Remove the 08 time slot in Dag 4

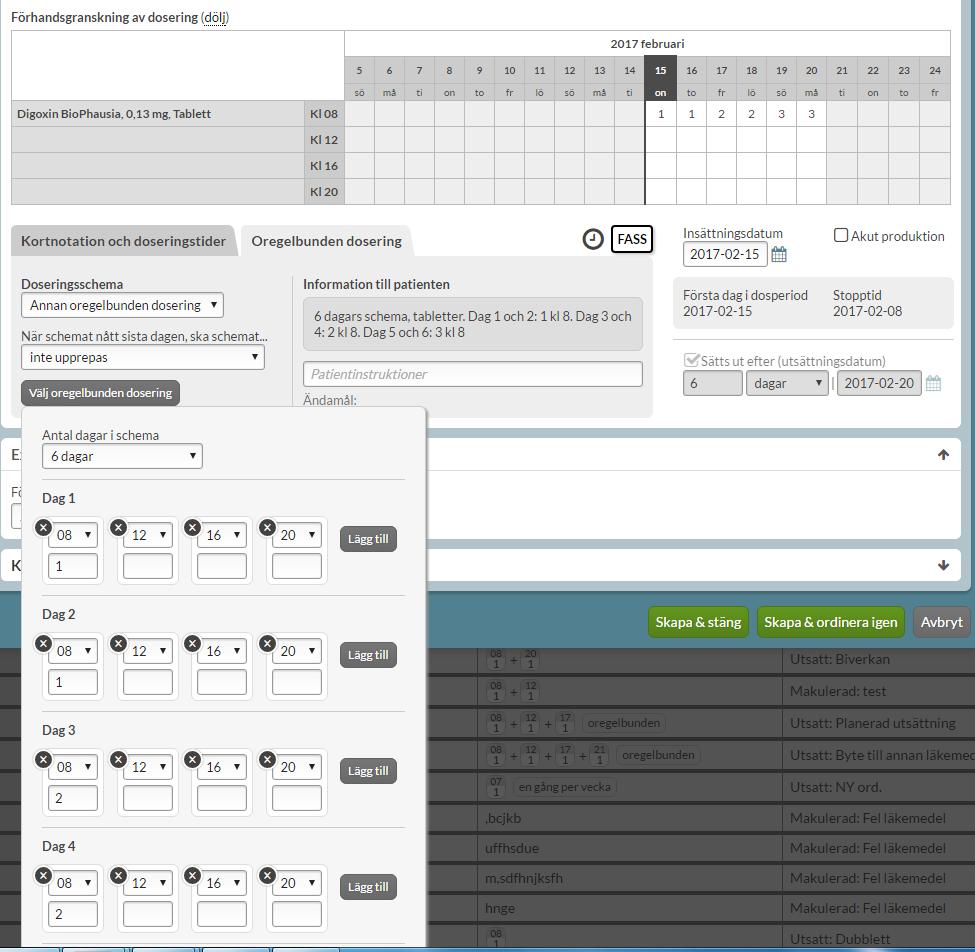[43, 876]
